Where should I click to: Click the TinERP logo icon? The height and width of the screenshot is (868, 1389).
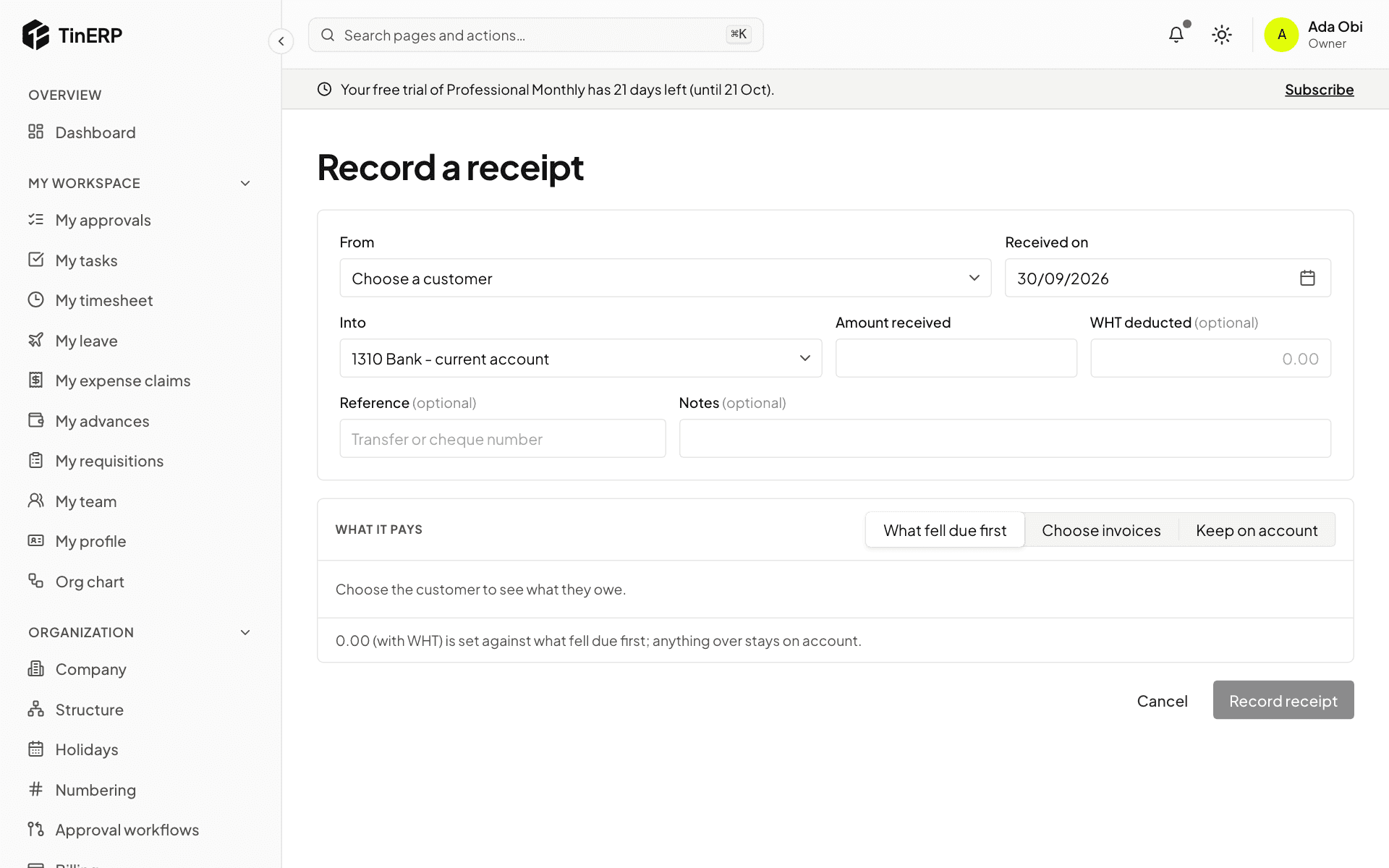35,35
